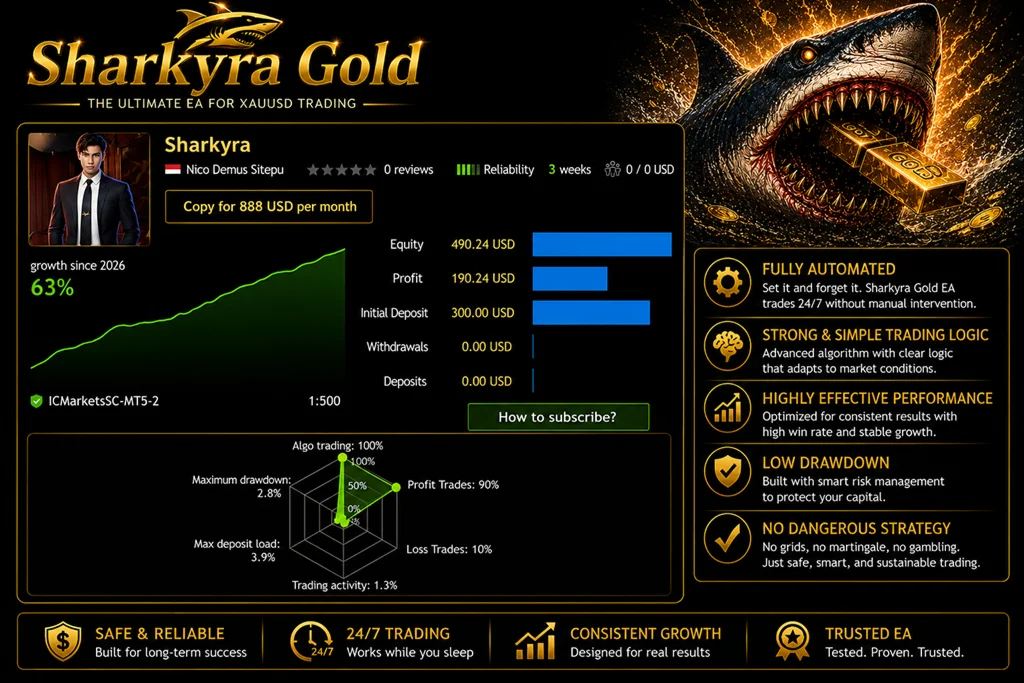Image resolution: width=1024 pixels, height=683 pixels.
Task: Click the Low Drawdown heading
Action: pyautogui.click(x=825, y=463)
